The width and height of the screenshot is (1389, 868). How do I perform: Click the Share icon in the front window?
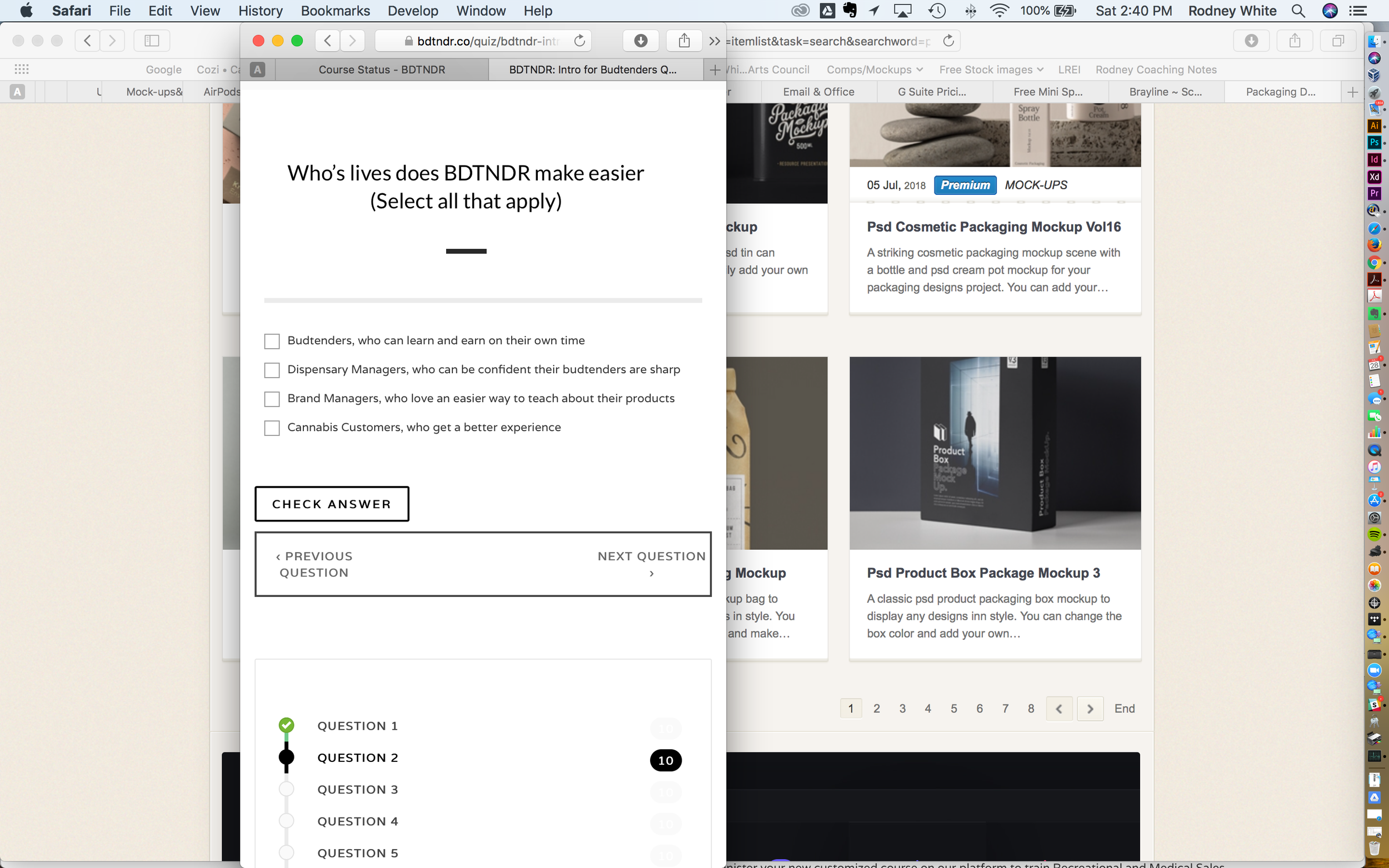684,41
